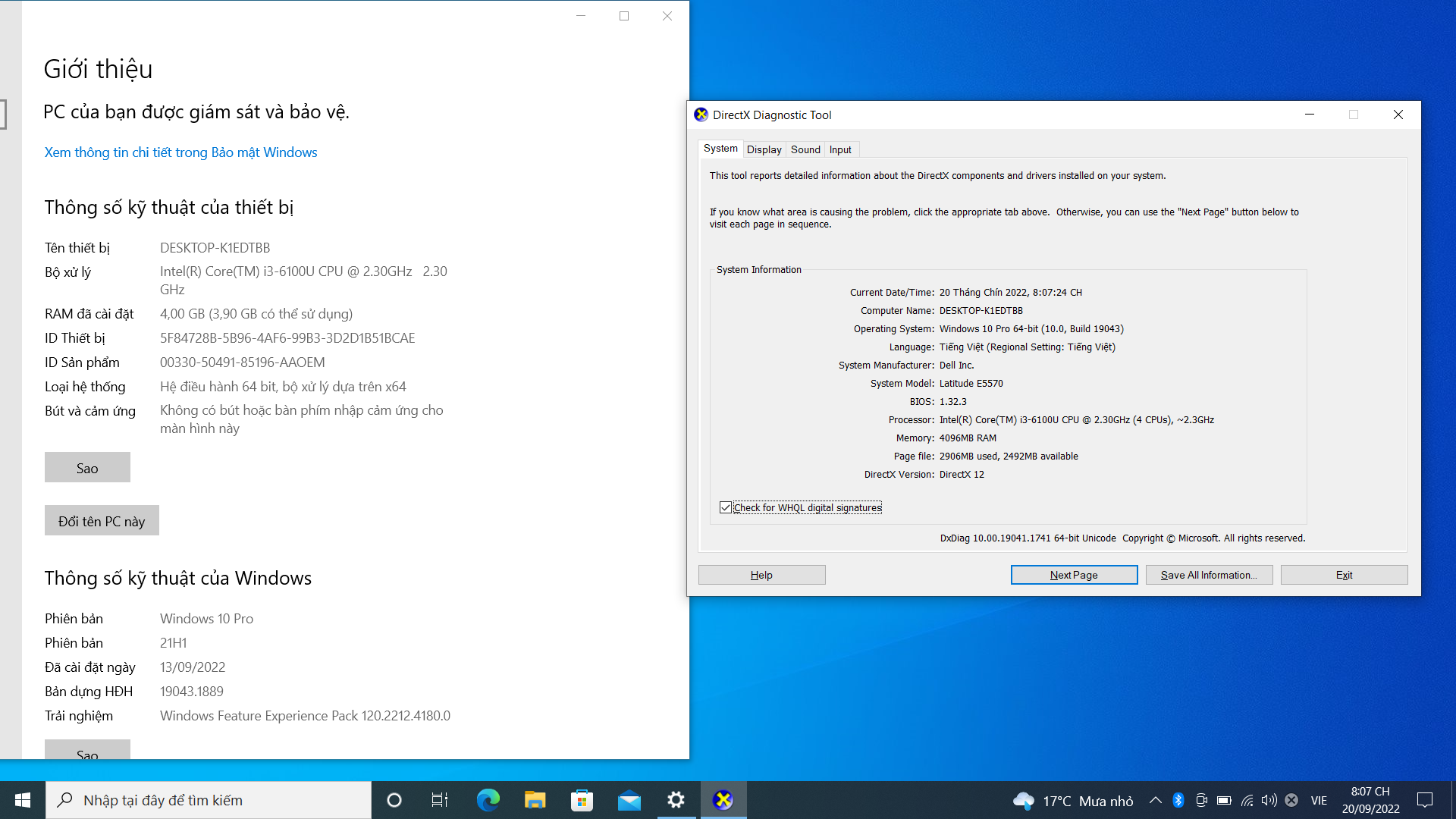This screenshot has height=819, width=1456.
Task: Click the weather cloud icon in taskbar
Action: coord(1023,800)
